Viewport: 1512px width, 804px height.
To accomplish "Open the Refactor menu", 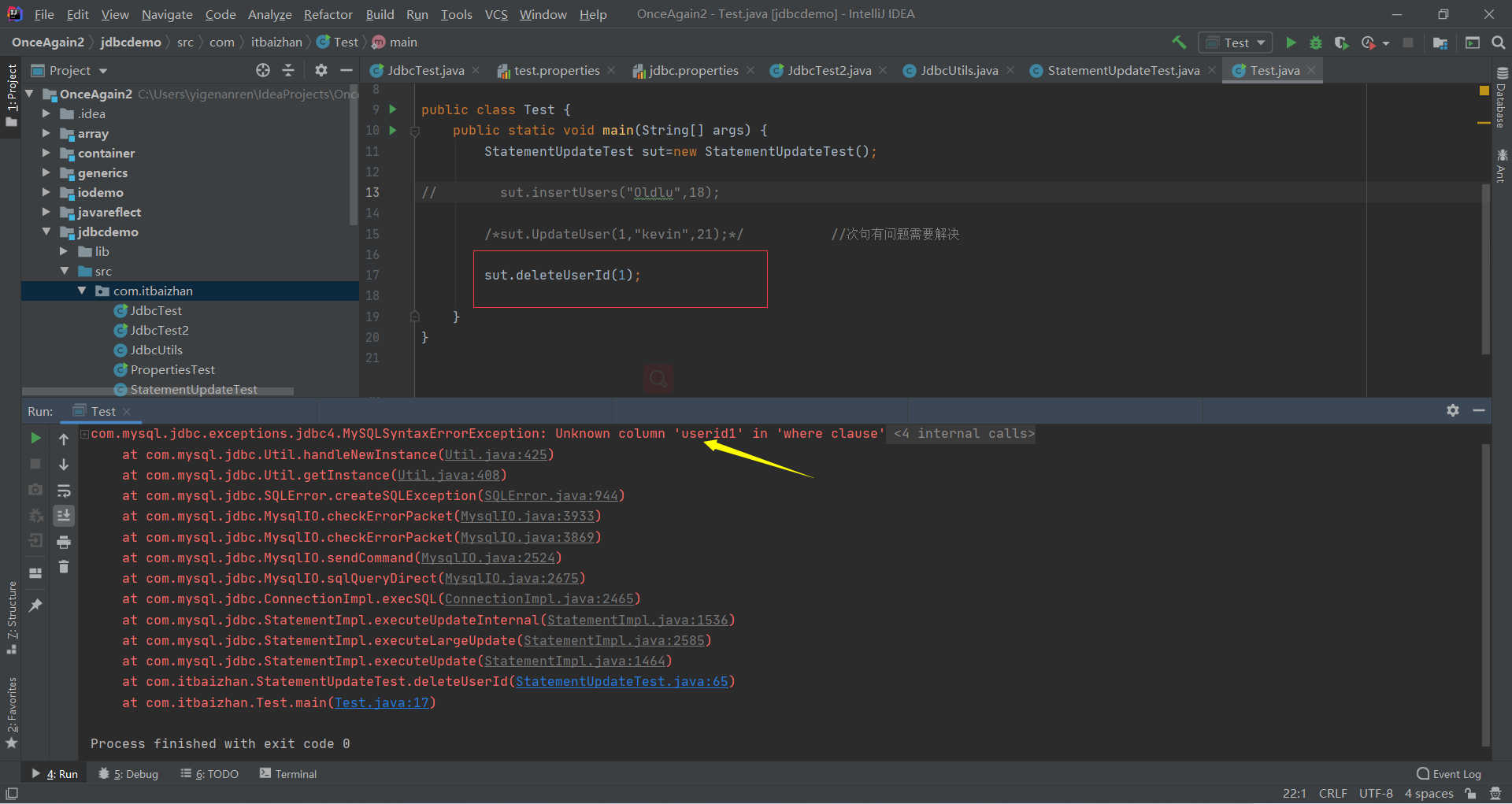I will tap(328, 14).
